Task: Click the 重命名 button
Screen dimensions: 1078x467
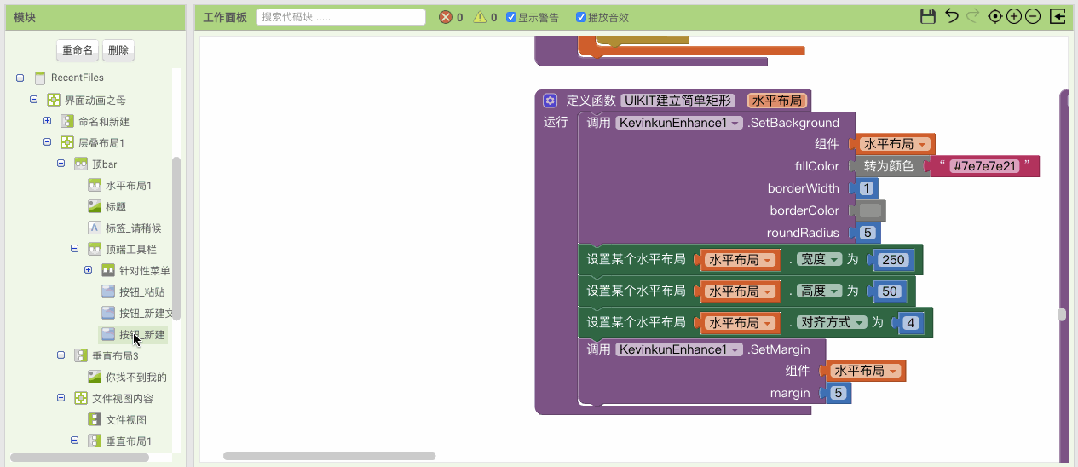Action: tap(77, 50)
